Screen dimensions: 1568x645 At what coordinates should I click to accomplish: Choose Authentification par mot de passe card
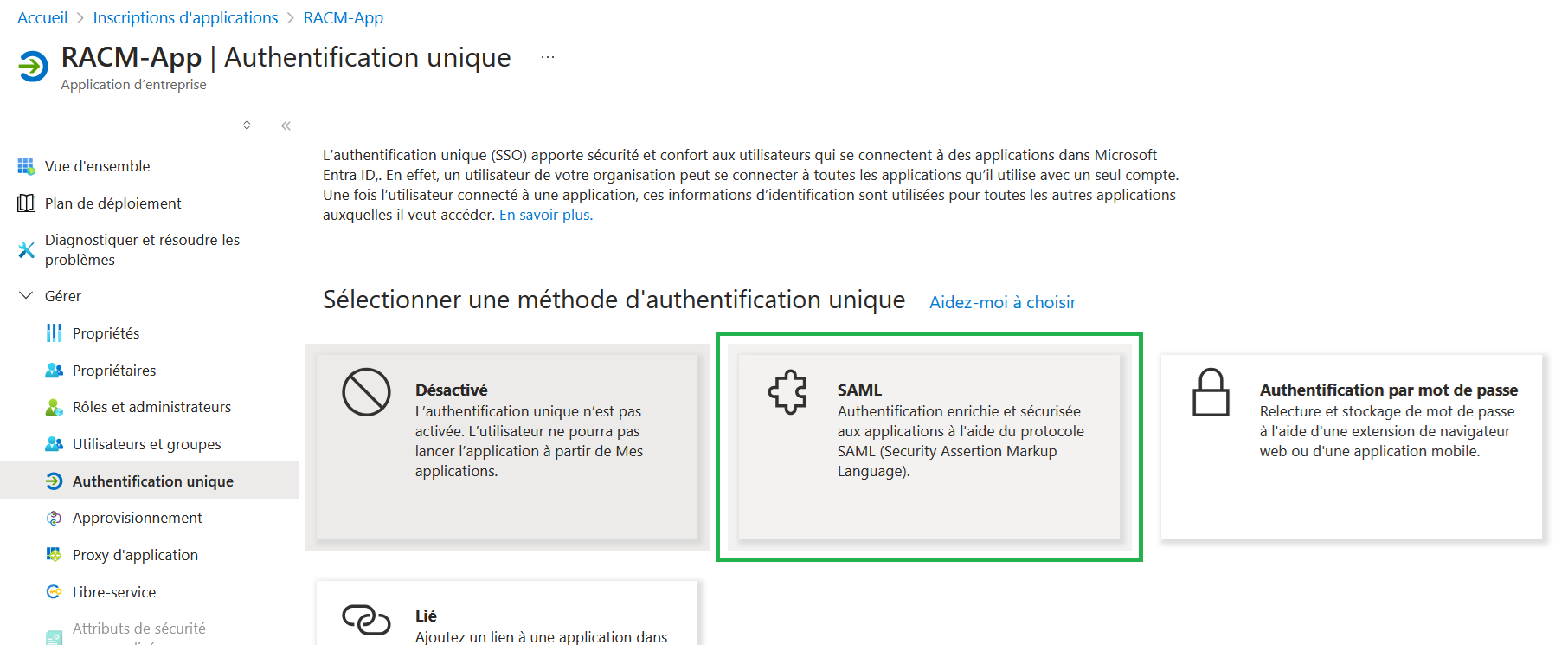coord(1352,447)
